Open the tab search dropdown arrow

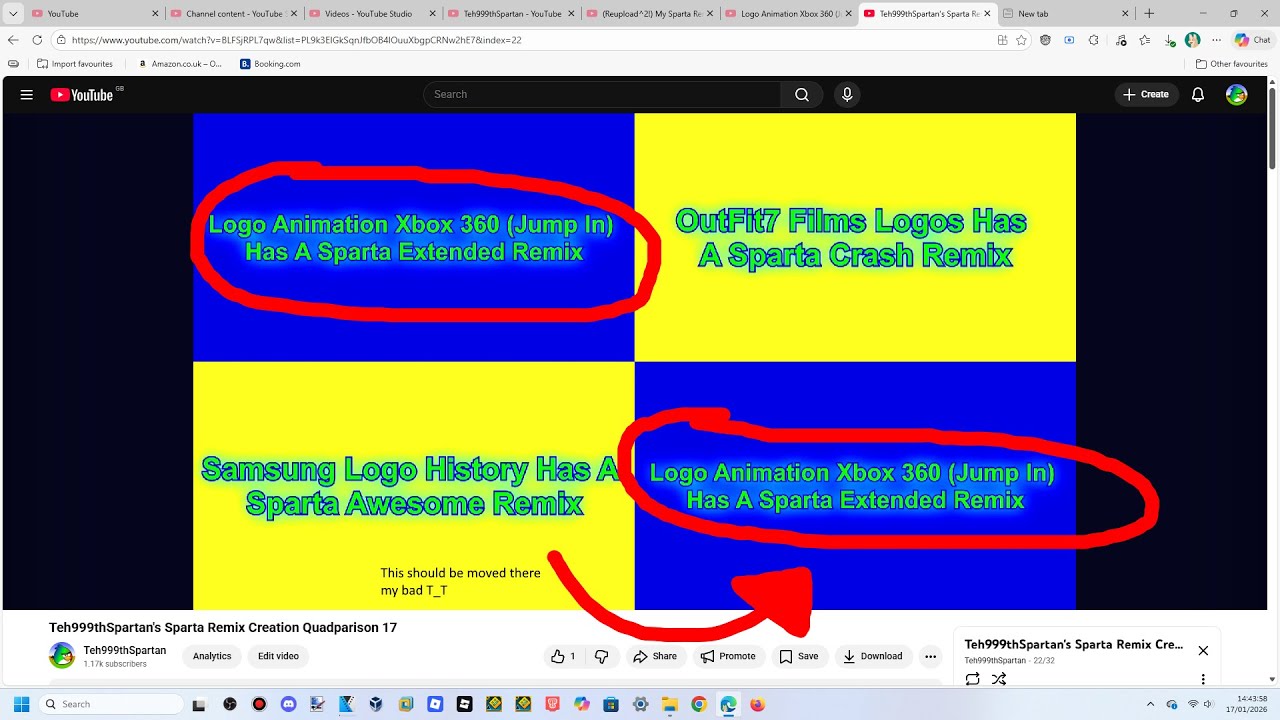click(13, 14)
